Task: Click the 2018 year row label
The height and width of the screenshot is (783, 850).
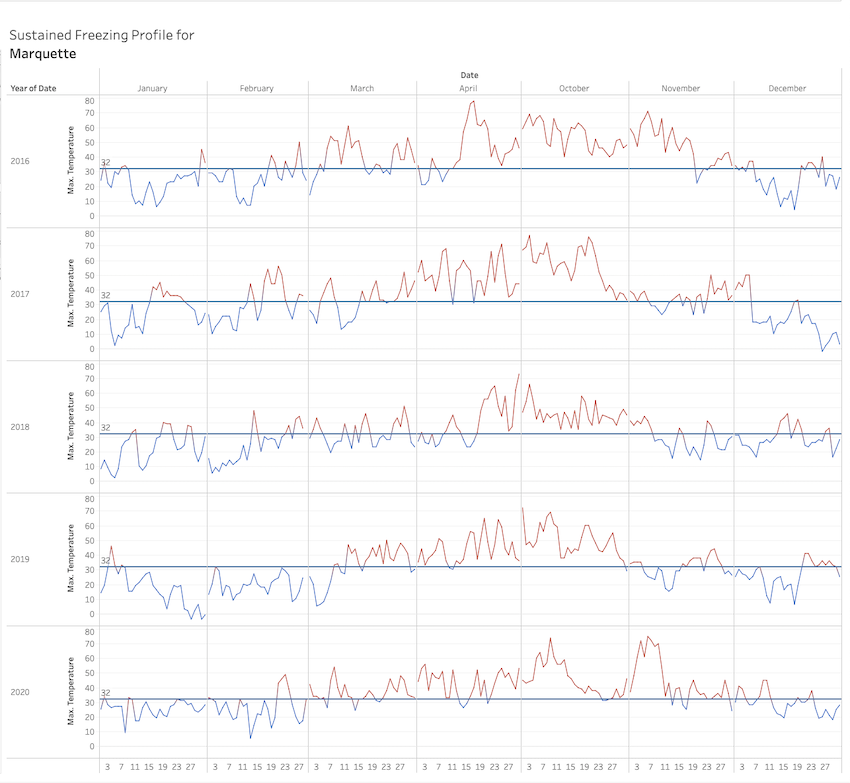Action: 20,427
